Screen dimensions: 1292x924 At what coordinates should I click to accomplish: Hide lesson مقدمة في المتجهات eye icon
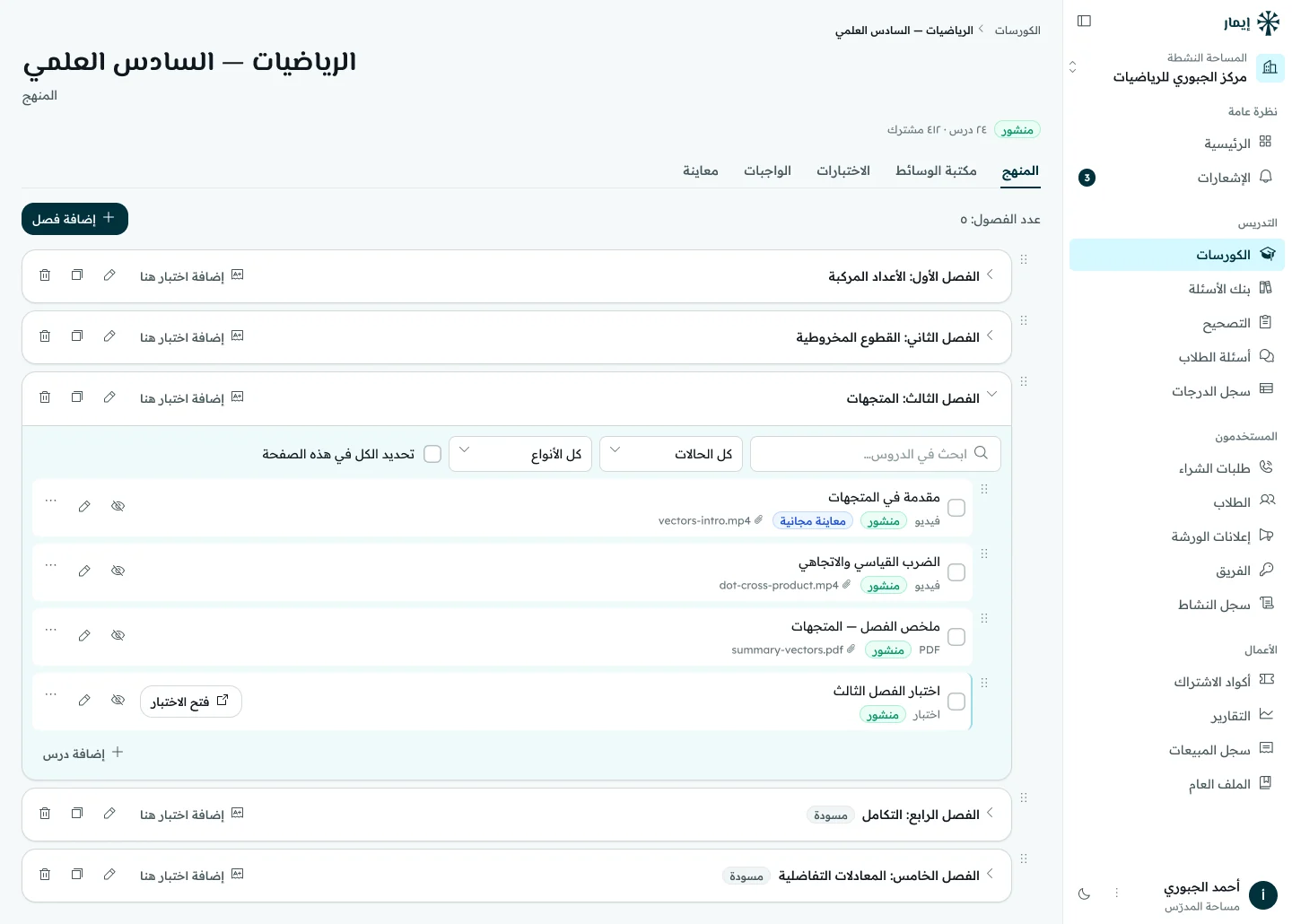pyautogui.click(x=118, y=507)
